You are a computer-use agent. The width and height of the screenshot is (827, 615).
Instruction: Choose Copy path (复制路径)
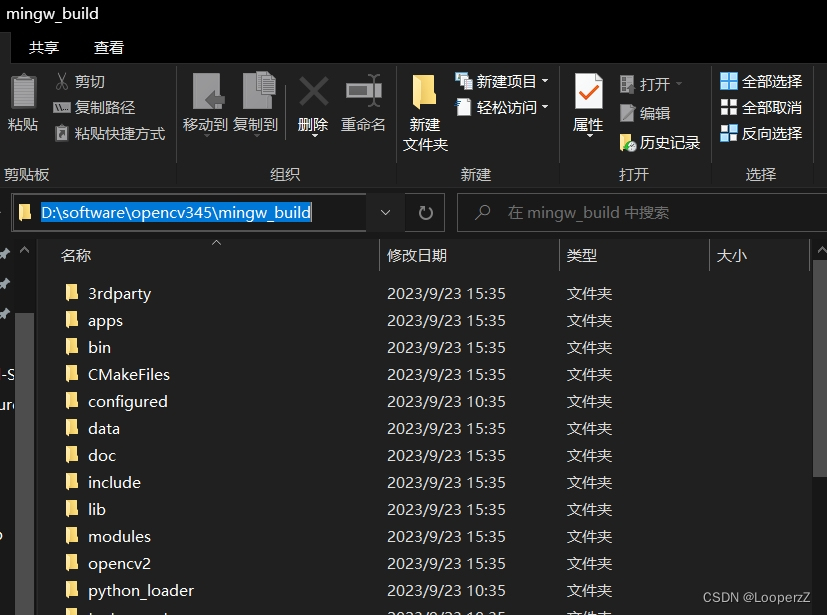(x=94, y=108)
